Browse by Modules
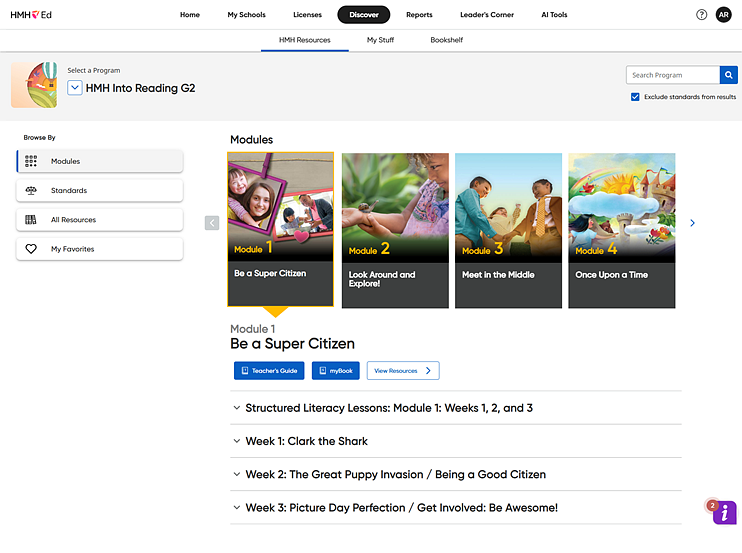The height and width of the screenshot is (553, 742). [100, 161]
